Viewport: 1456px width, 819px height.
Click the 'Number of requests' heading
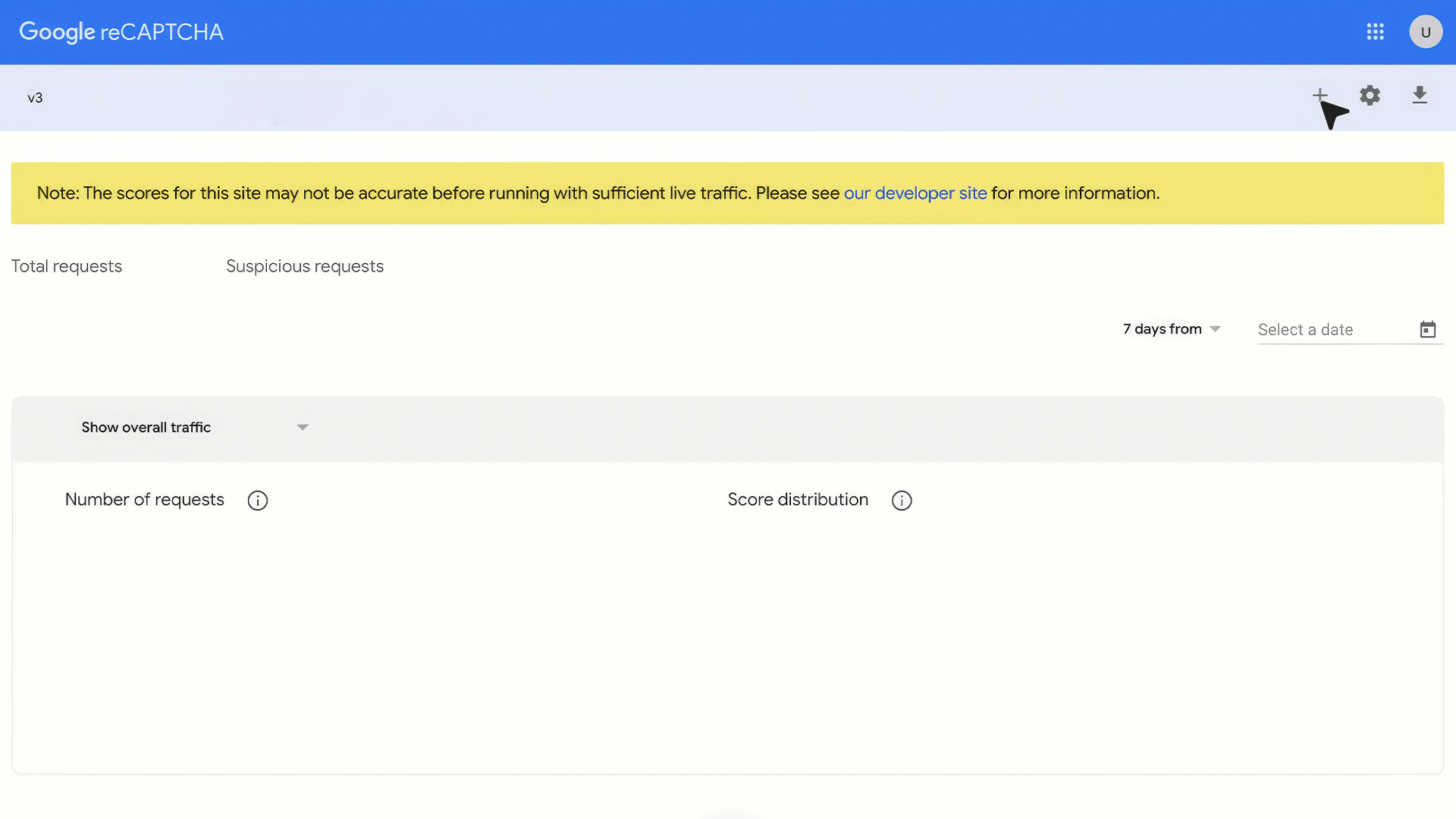coord(145,500)
